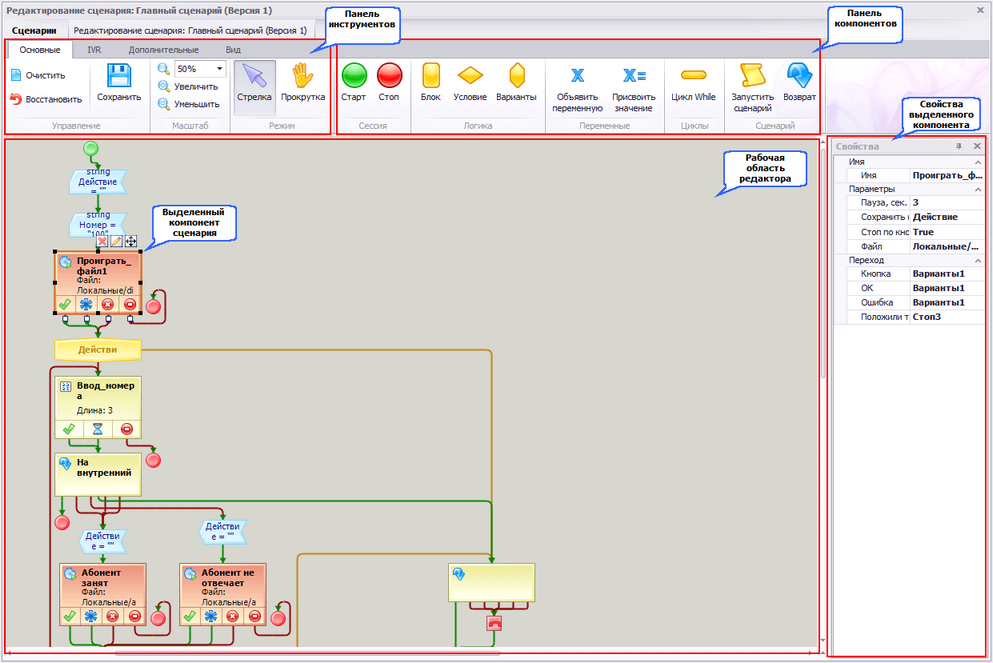Click Ошибка transition value Варианты1
The height and width of the screenshot is (663, 993).
point(947,303)
